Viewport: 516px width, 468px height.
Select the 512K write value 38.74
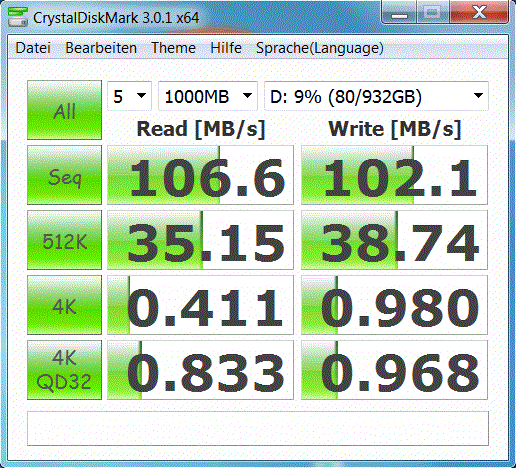[394, 240]
